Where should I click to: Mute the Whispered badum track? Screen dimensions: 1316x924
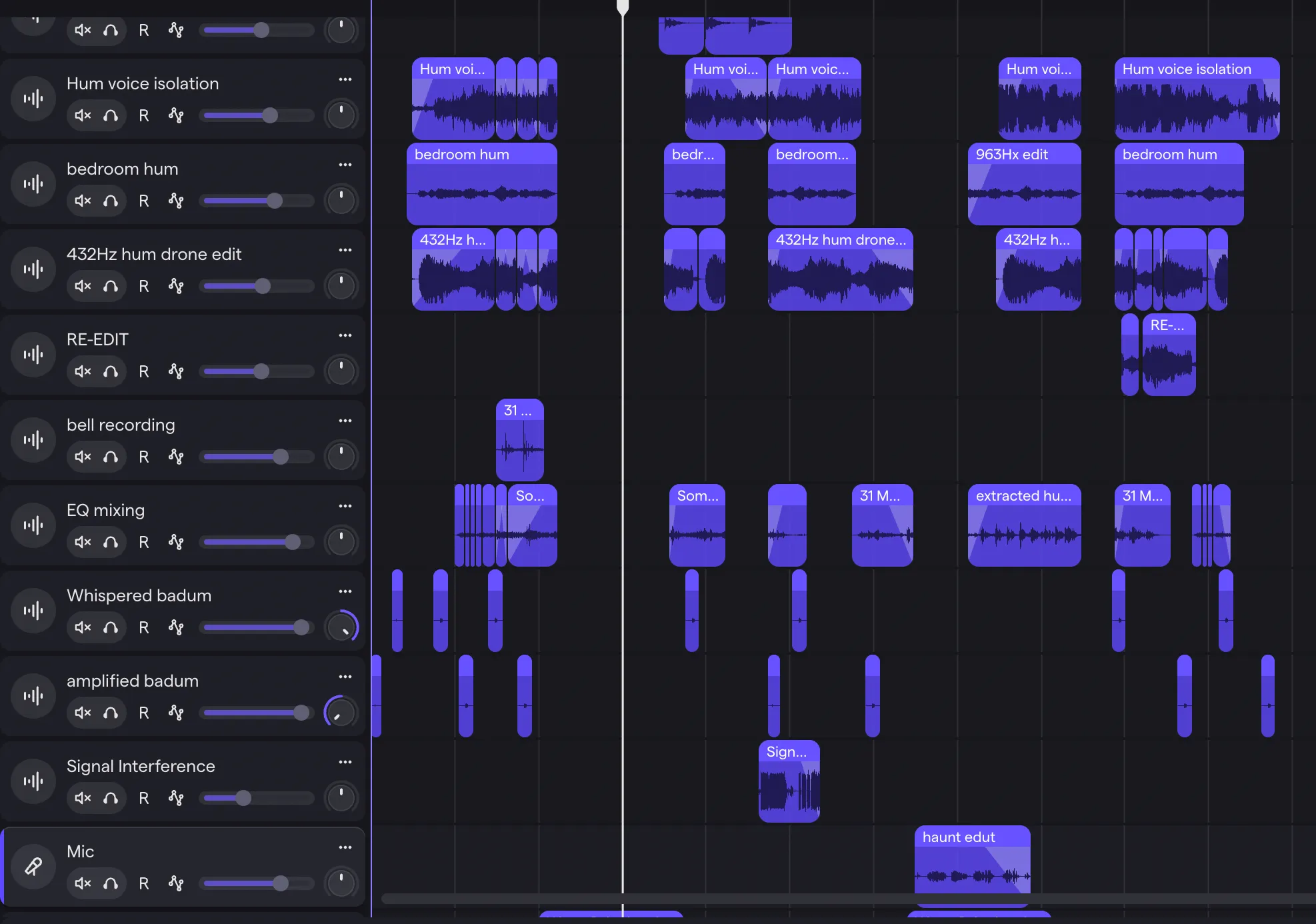point(83,627)
